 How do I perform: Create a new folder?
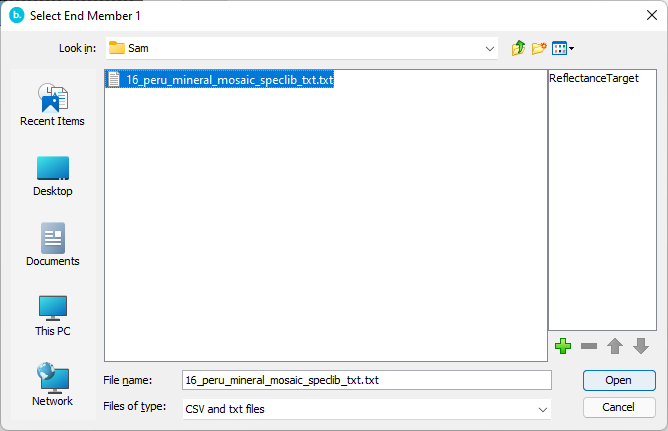click(539, 48)
